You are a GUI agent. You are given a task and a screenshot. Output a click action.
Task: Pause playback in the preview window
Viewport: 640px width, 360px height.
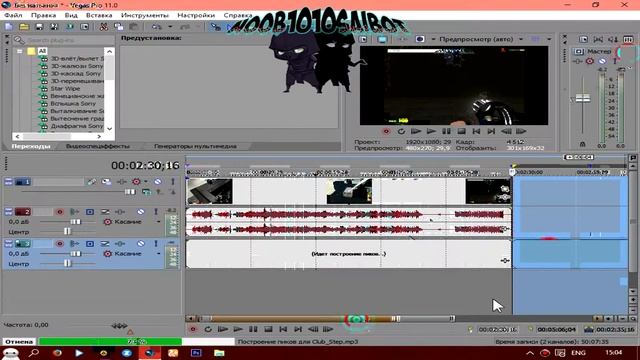click(447, 131)
